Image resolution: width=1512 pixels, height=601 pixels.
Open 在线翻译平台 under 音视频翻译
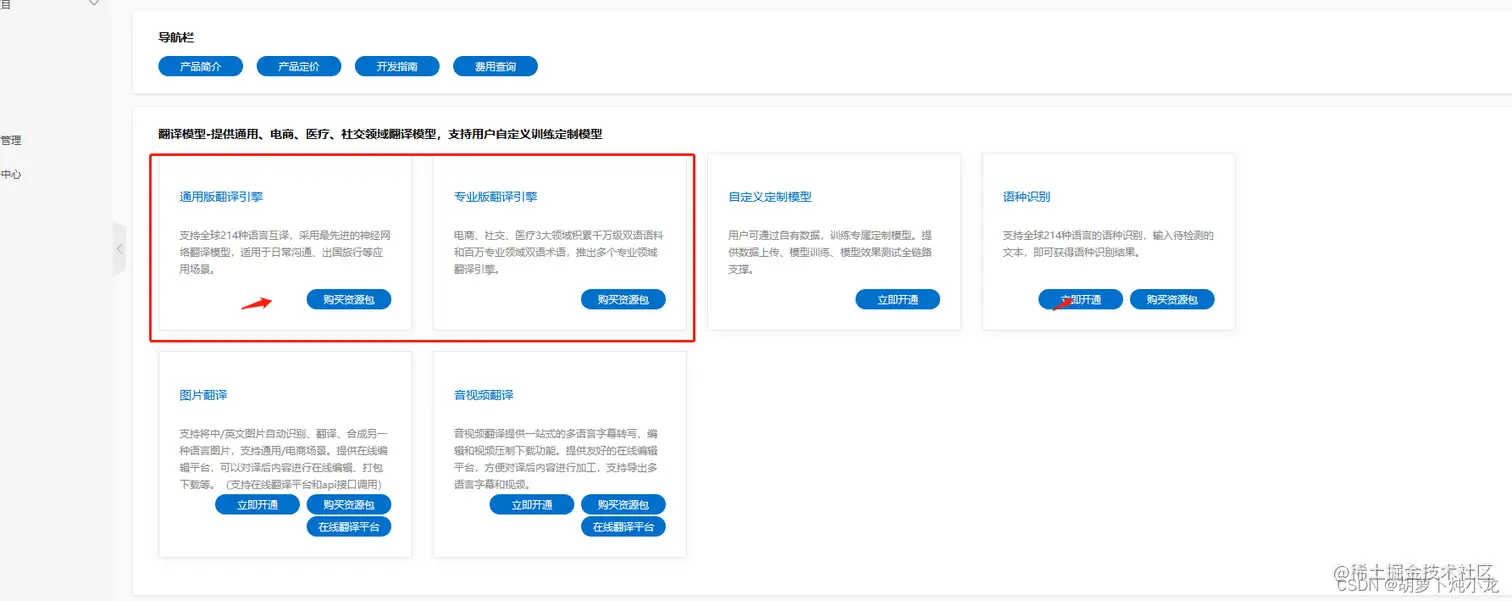[x=623, y=526]
